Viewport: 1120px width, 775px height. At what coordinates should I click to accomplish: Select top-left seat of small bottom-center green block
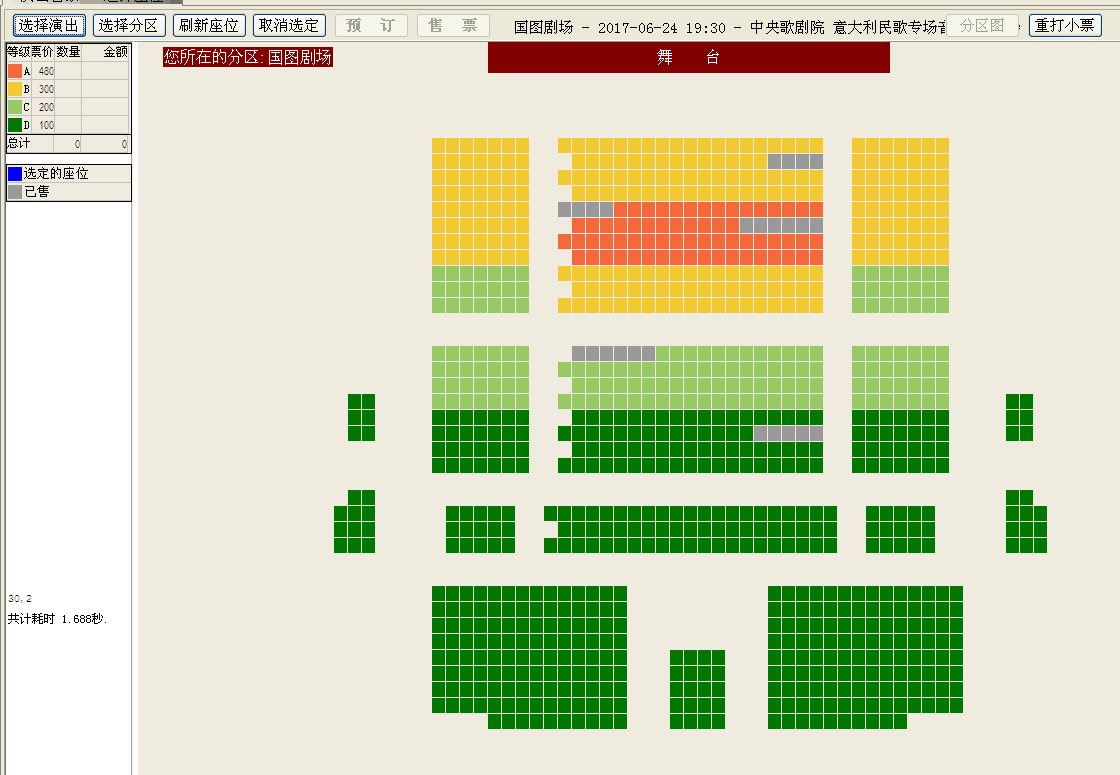[x=677, y=658]
